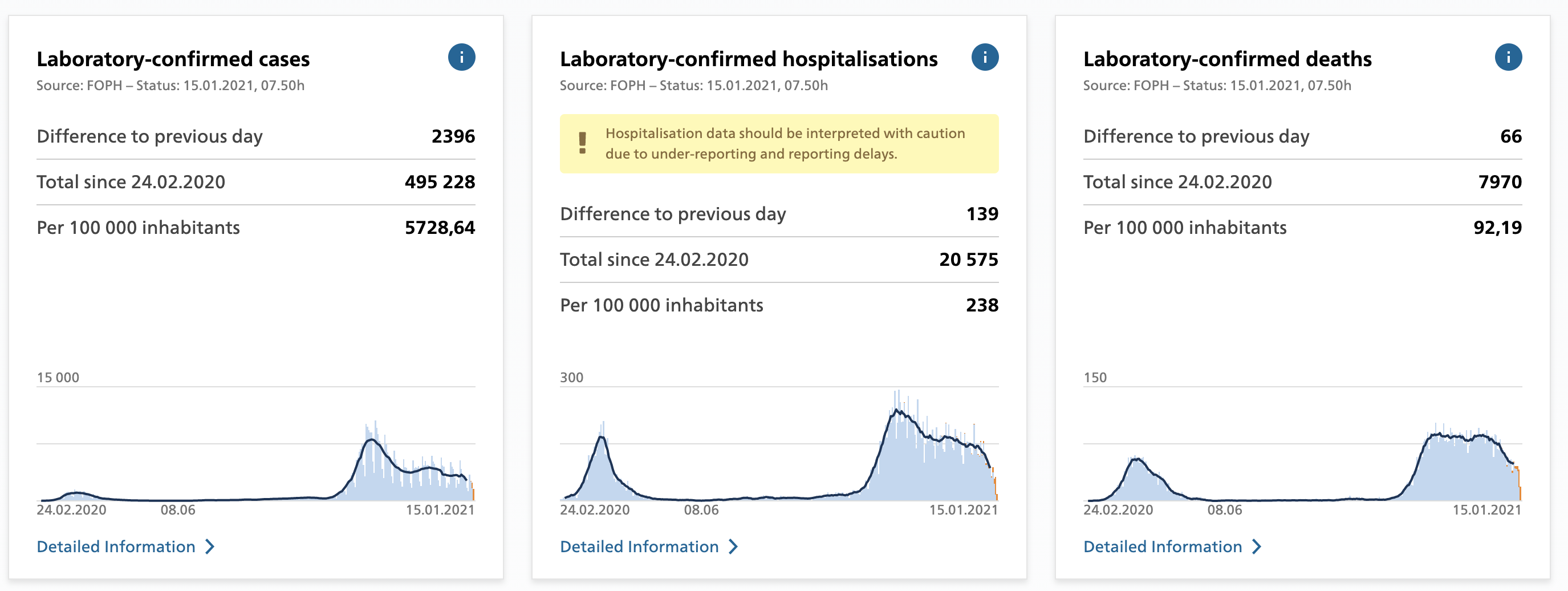The image size is (1568, 591).
Task: Open Detailed Information for hospitalisations
Action: [639, 547]
